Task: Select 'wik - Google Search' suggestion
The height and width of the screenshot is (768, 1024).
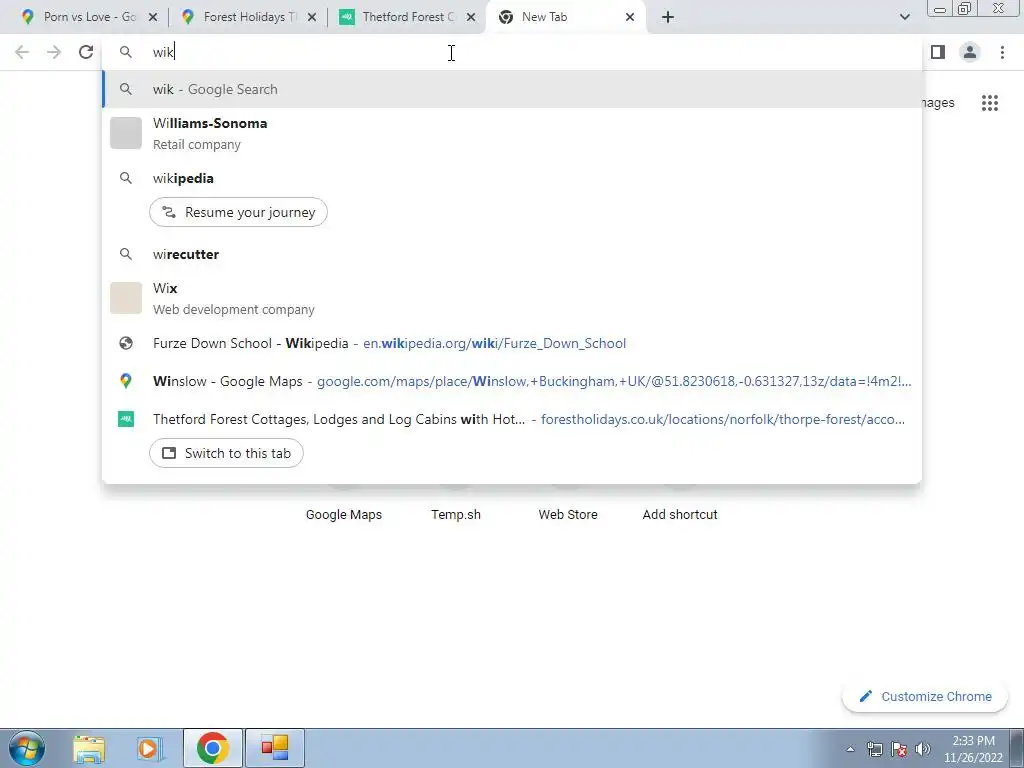Action: [x=512, y=89]
